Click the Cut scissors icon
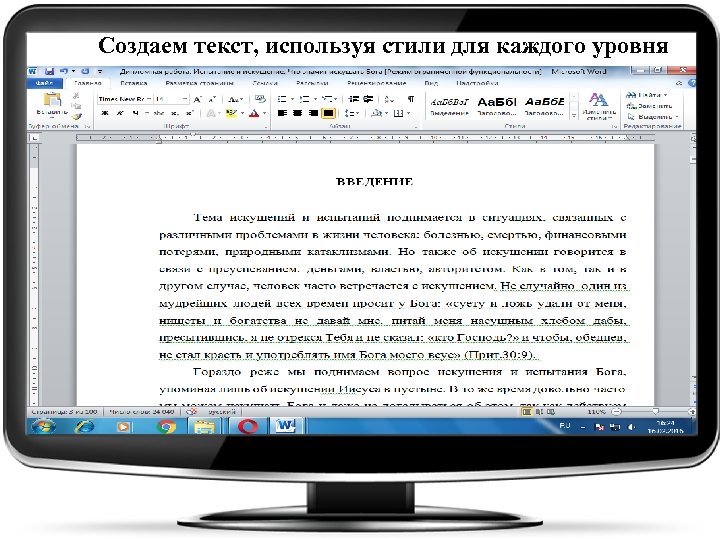This screenshot has width=720, height=540. [x=76, y=95]
